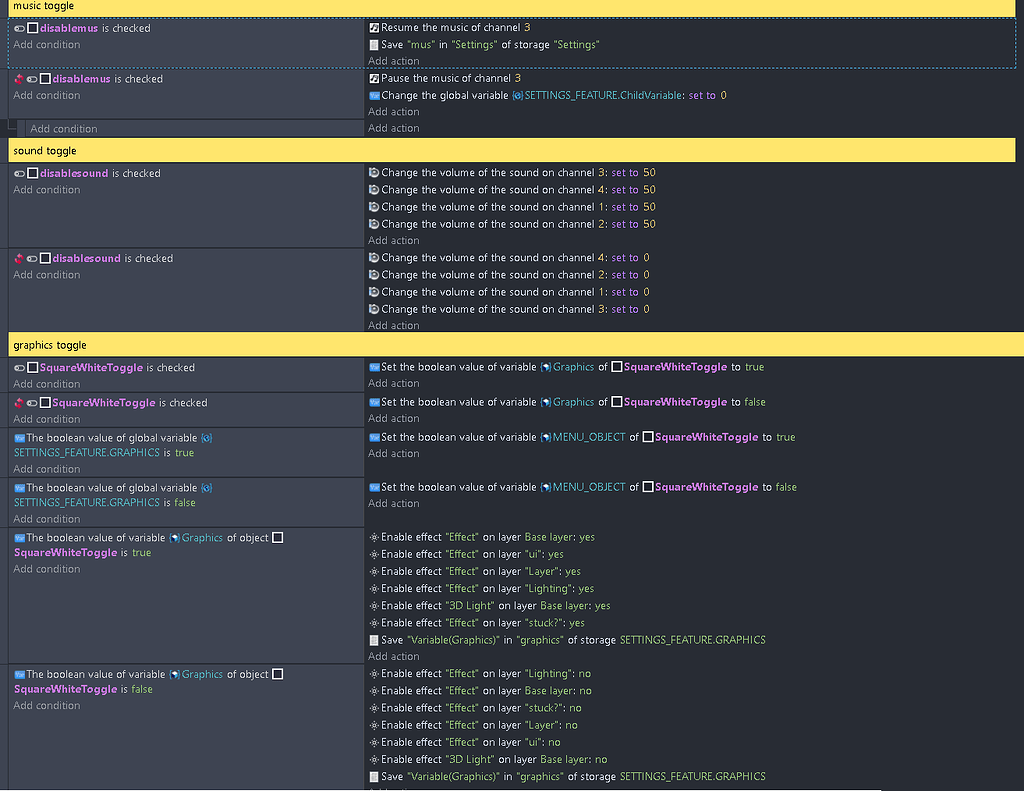The width and height of the screenshot is (1024, 791).
Task: Click the checkbox icon of first disablemus condition
Action: coord(33,29)
